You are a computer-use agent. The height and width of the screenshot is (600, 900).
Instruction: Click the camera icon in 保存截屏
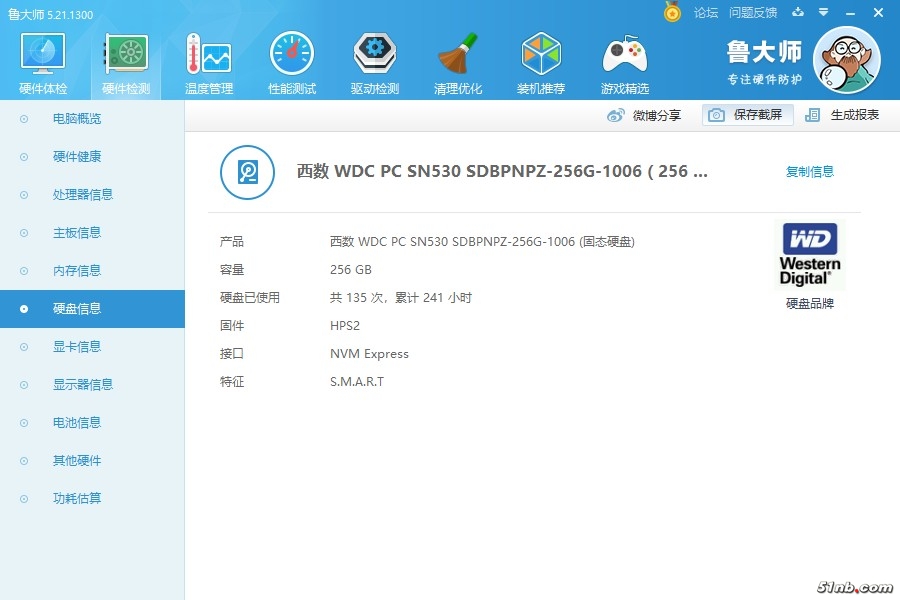pos(716,115)
